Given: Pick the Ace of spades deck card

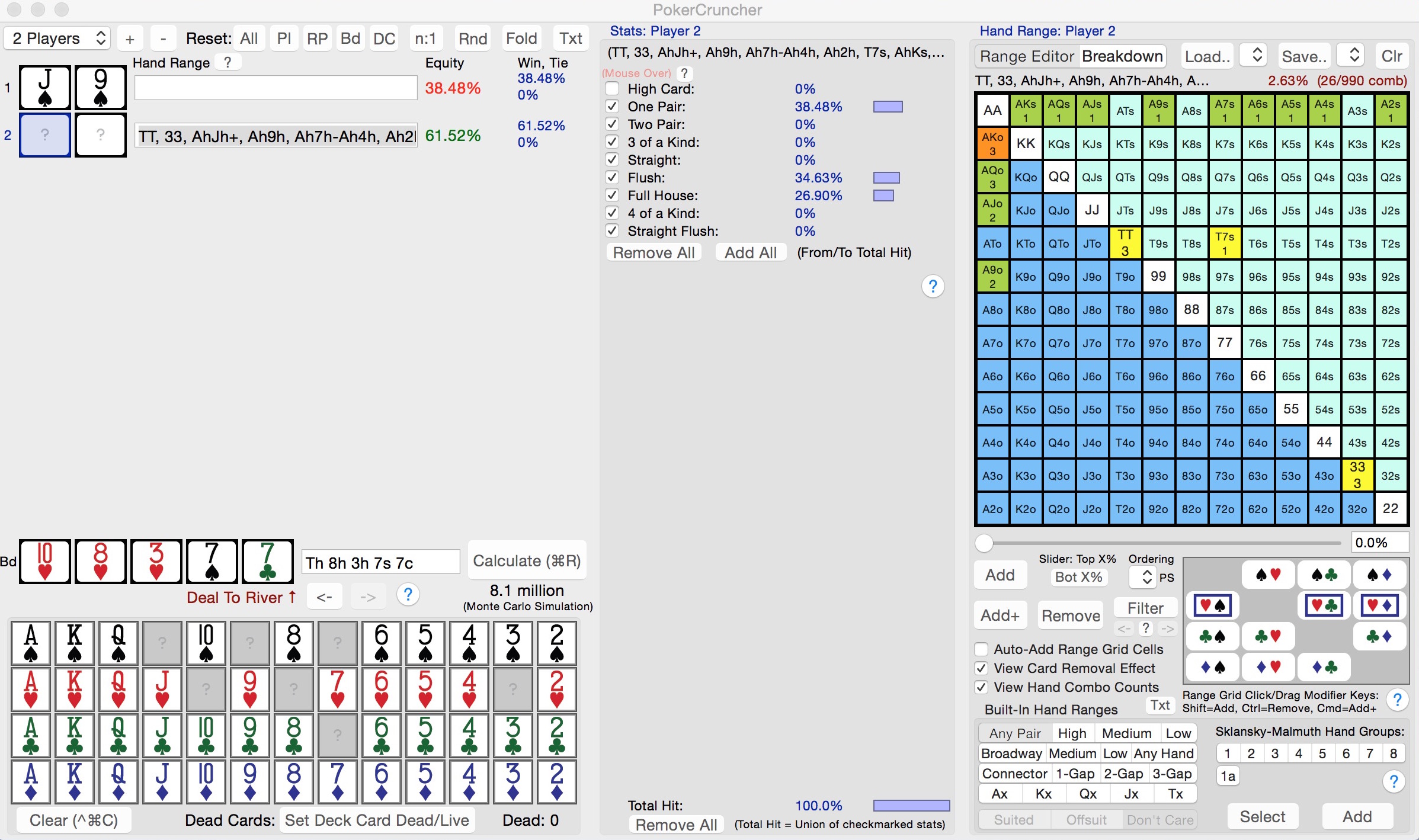Looking at the screenshot, I should (31, 643).
